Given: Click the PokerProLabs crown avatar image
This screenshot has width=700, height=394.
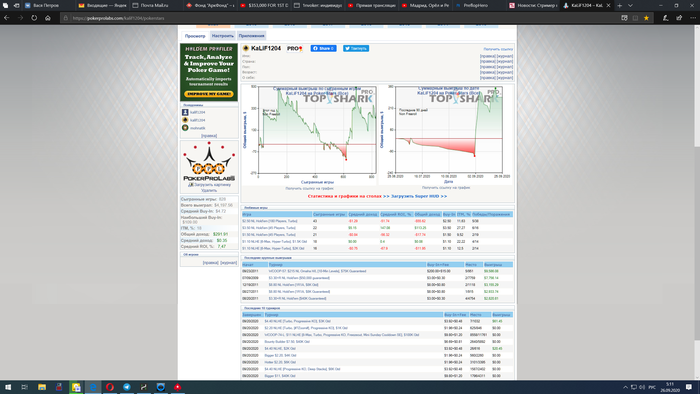Looking at the screenshot, I should point(209,162).
